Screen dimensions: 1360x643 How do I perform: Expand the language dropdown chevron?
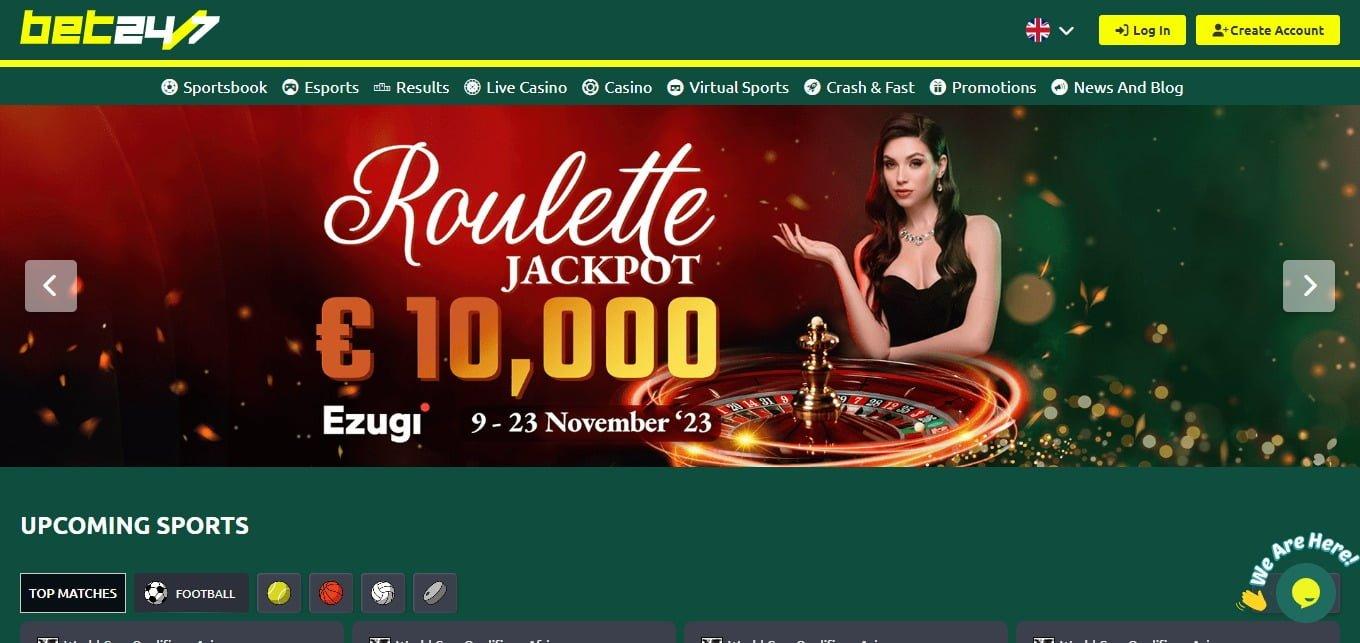[1066, 30]
